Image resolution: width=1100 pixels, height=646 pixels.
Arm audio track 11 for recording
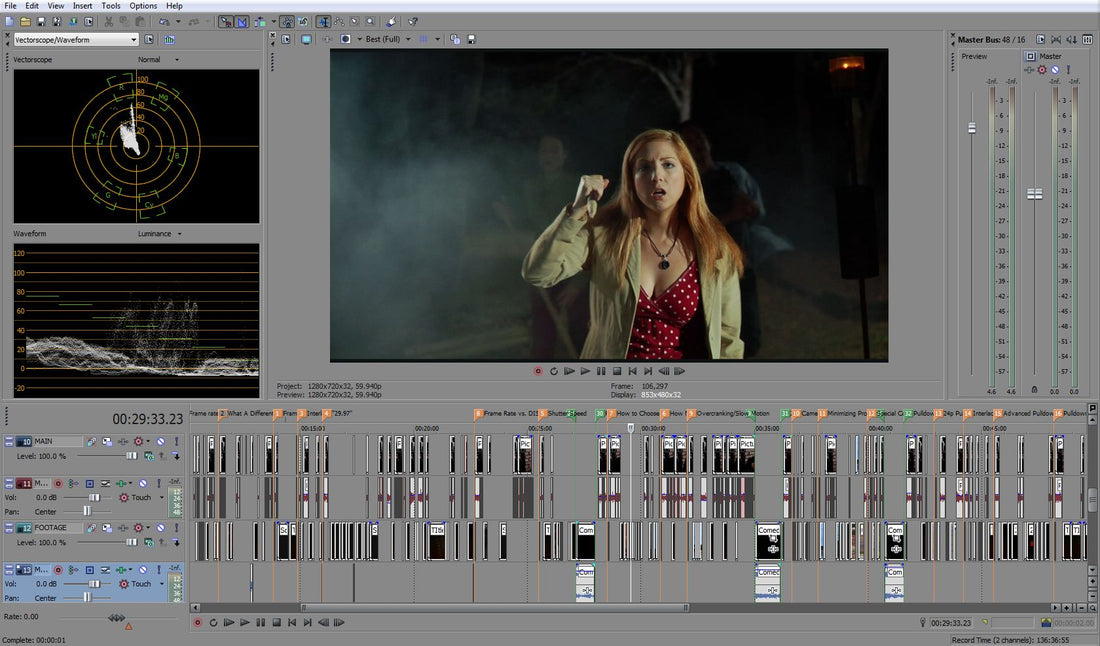click(58, 484)
